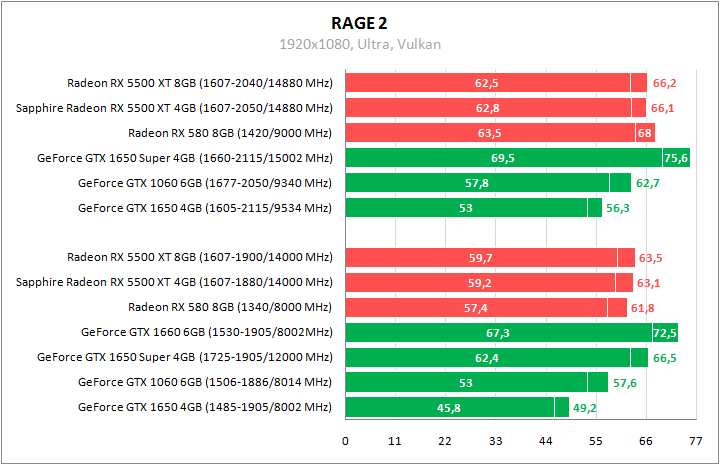This screenshot has height=465, width=720.
Task: Click the value 72,5 at the bar end
Action: [665, 333]
